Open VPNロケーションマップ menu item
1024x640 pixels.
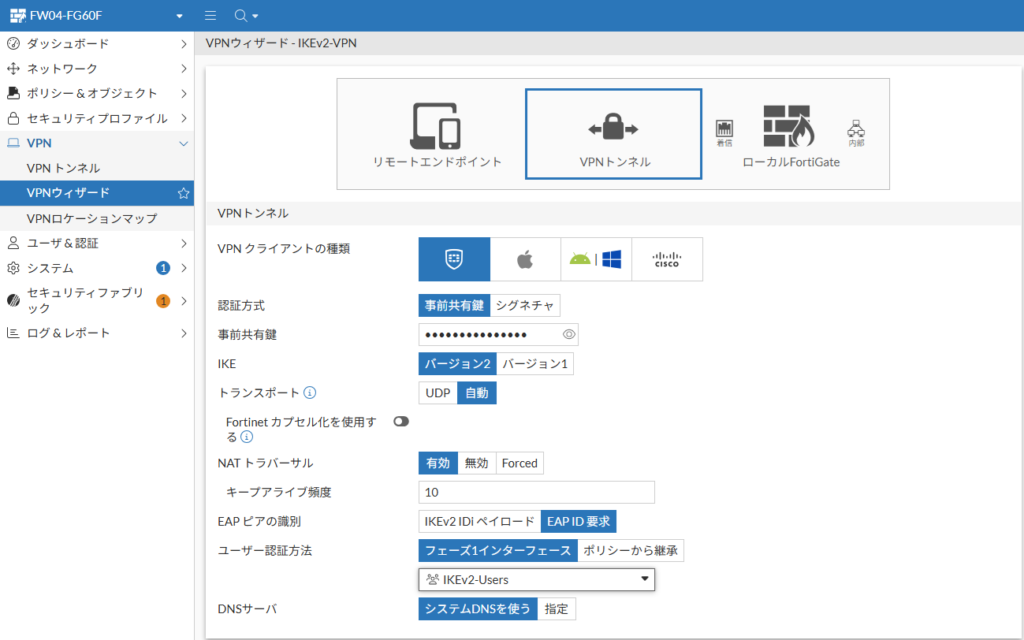pyautogui.click(x=97, y=218)
